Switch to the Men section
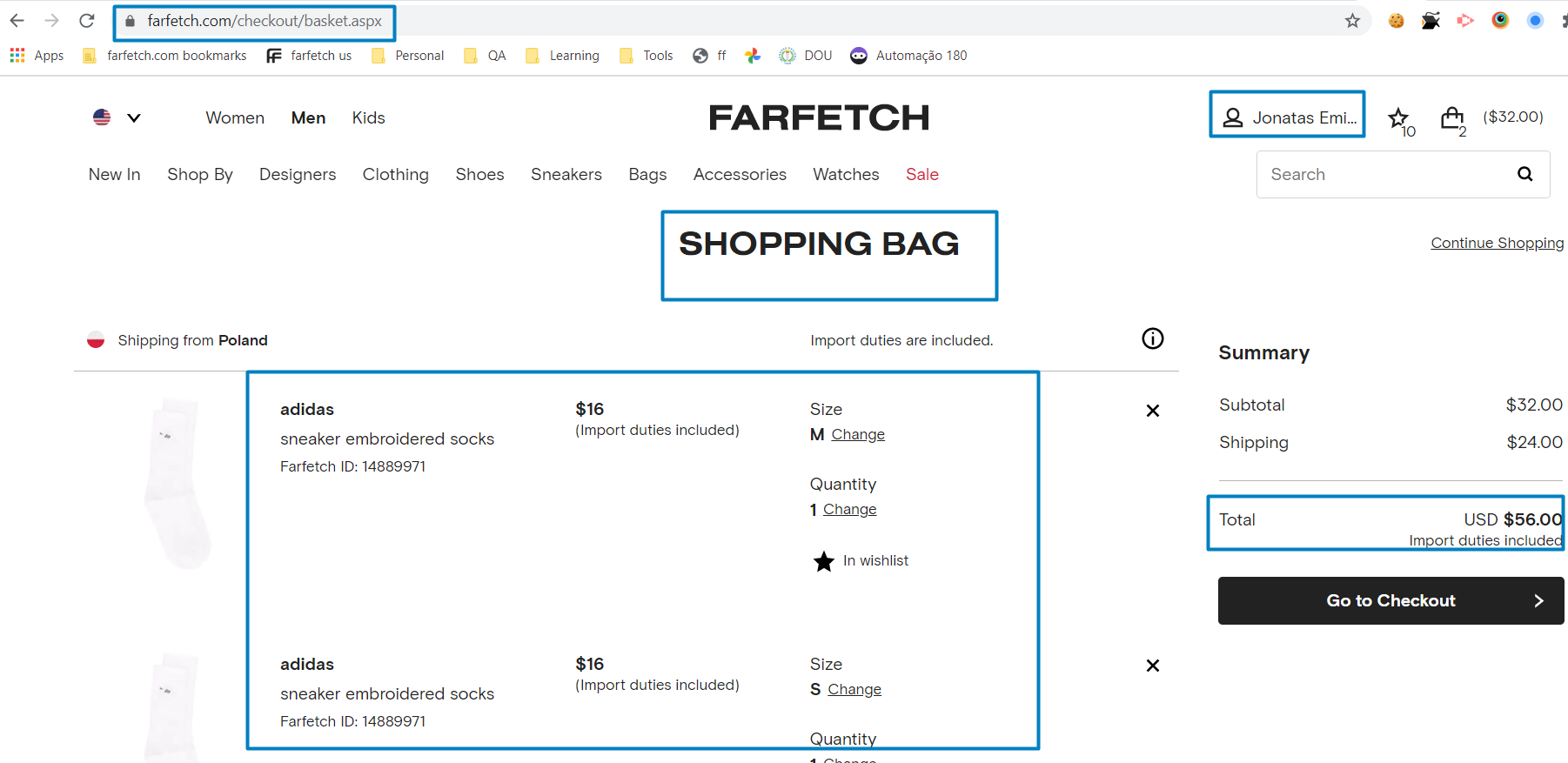This screenshot has height=763, width=1568. click(x=308, y=117)
